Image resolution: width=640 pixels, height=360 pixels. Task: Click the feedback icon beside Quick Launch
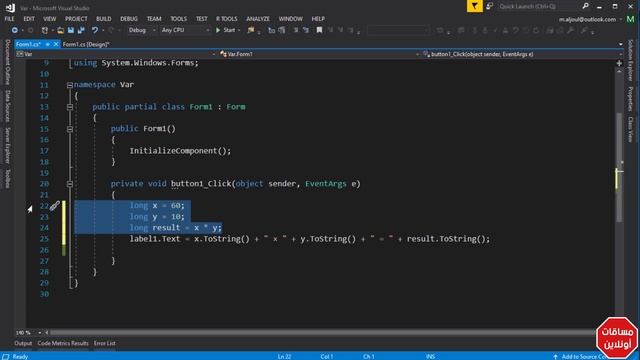pos(489,6)
